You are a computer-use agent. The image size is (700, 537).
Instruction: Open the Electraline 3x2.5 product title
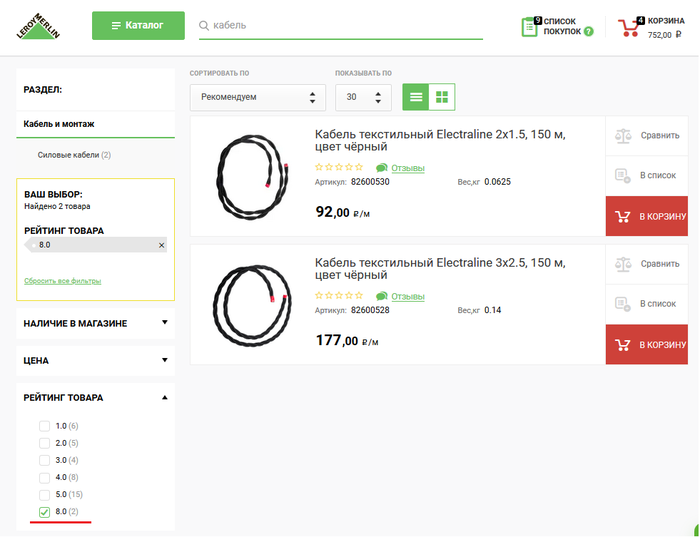point(440,269)
